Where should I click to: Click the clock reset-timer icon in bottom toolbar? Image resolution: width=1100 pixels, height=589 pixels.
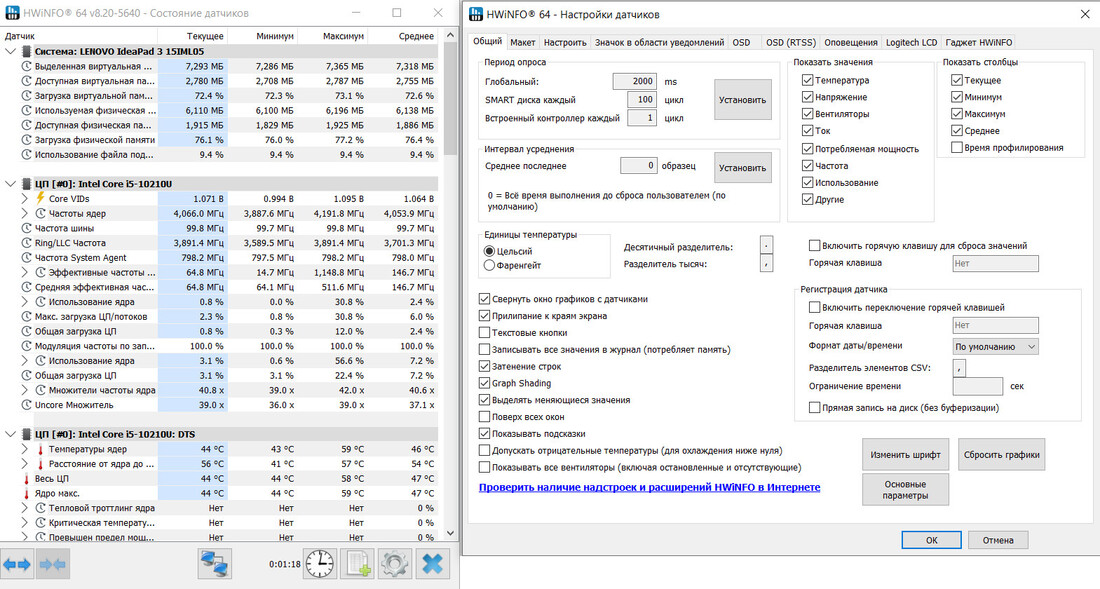coord(320,563)
